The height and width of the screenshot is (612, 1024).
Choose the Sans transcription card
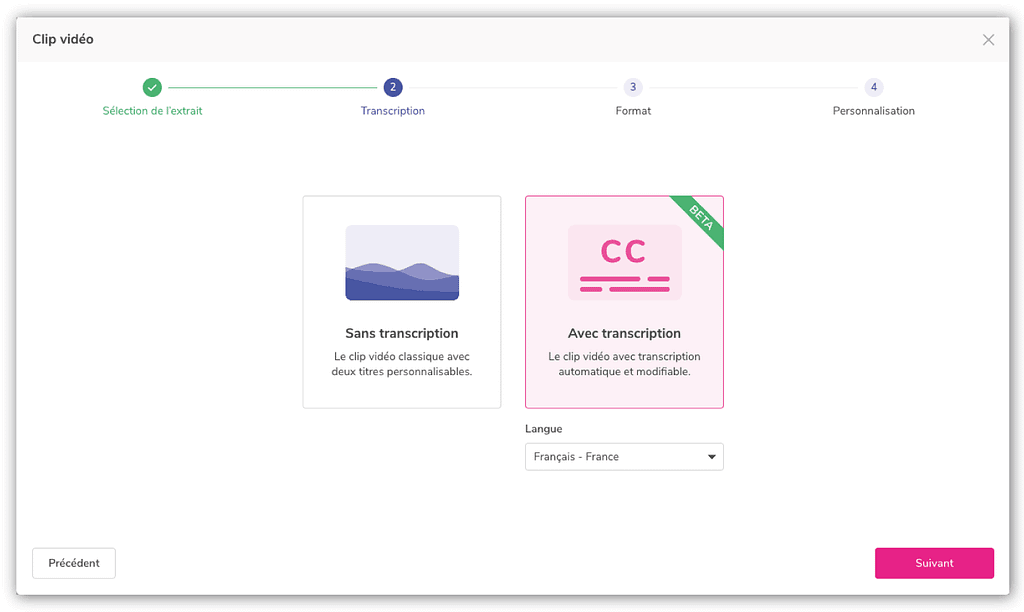402,302
